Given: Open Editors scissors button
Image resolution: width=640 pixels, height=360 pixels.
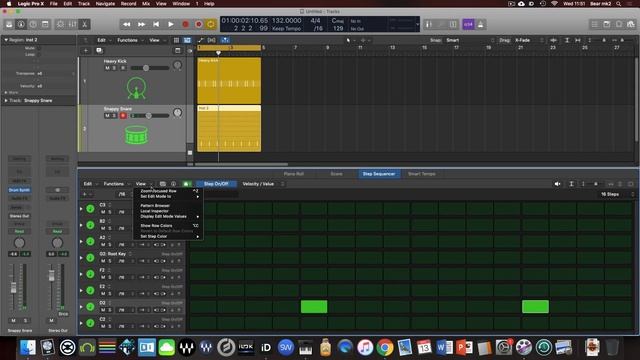Looking at the screenshot, I should 84,24.
